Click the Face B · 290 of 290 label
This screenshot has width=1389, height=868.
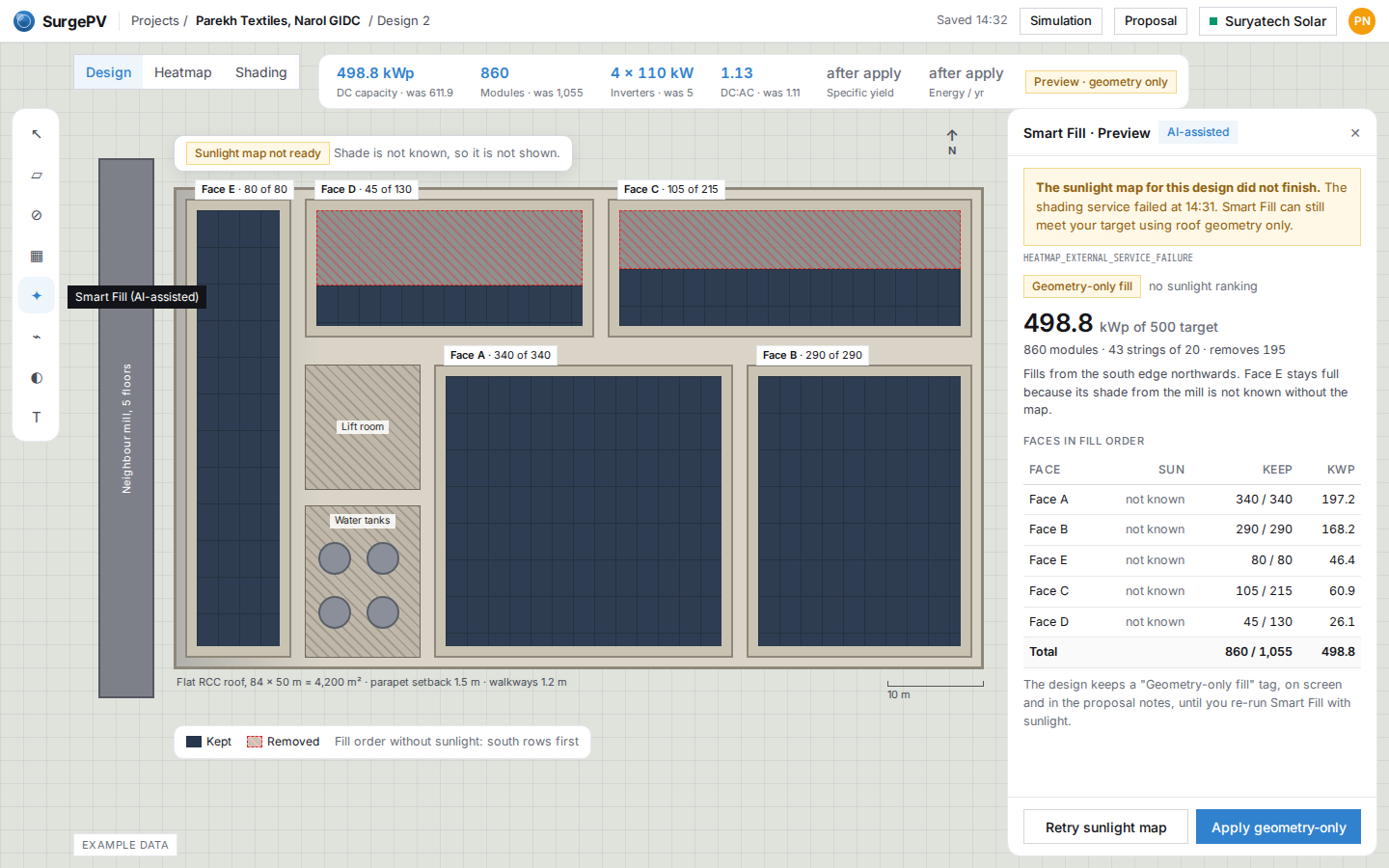click(813, 355)
